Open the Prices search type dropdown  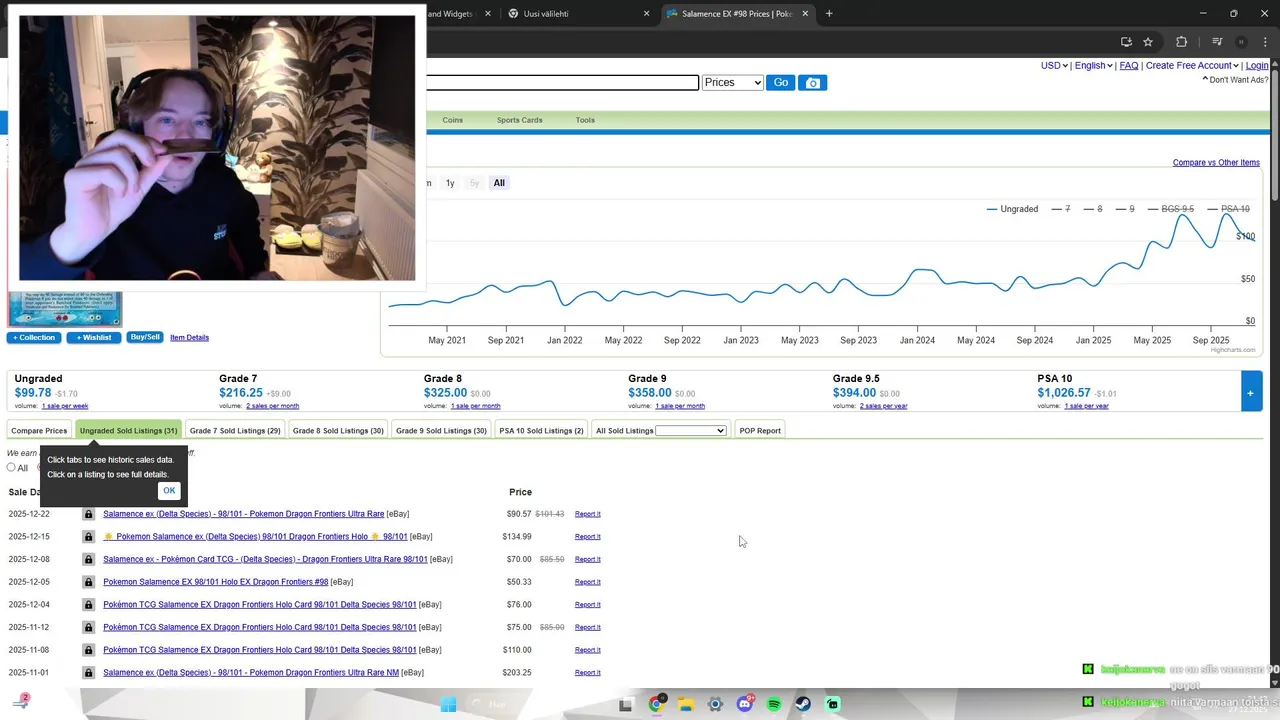[732, 83]
